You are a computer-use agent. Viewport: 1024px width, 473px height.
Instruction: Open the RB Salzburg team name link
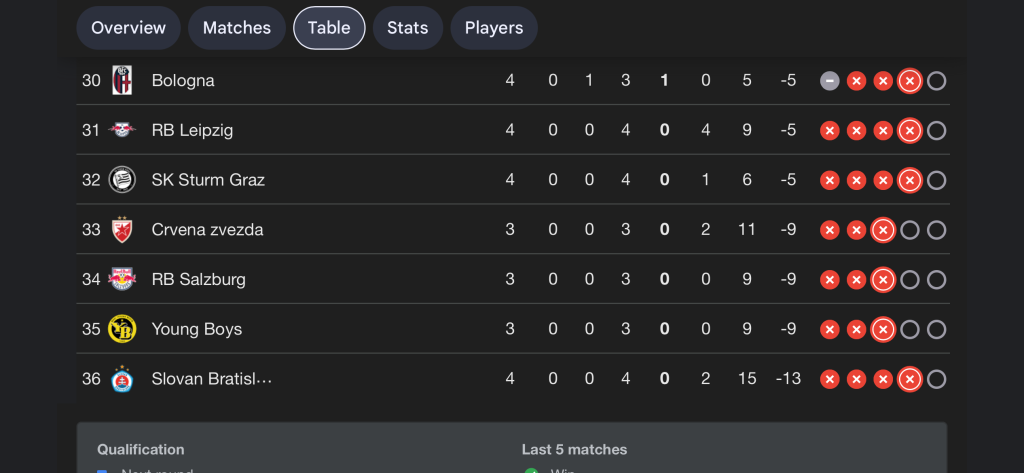coord(198,279)
